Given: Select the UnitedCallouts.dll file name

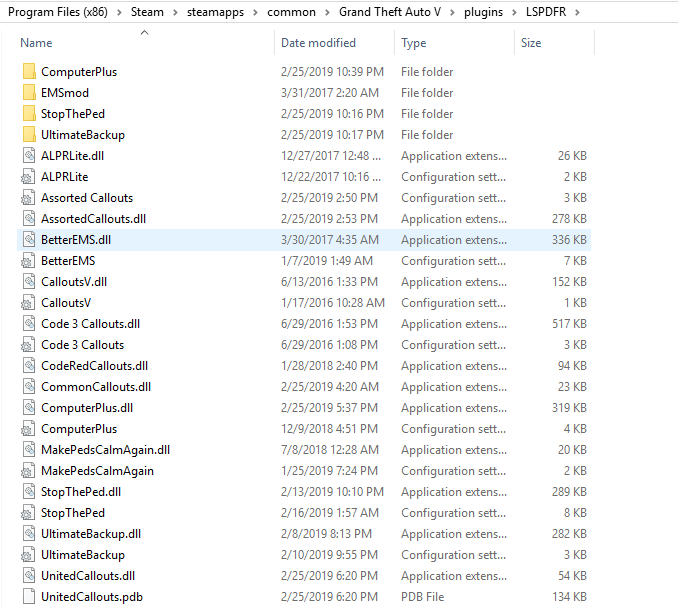Looking at the screenshot, I should pyautogui.click(x=88, y=576).
